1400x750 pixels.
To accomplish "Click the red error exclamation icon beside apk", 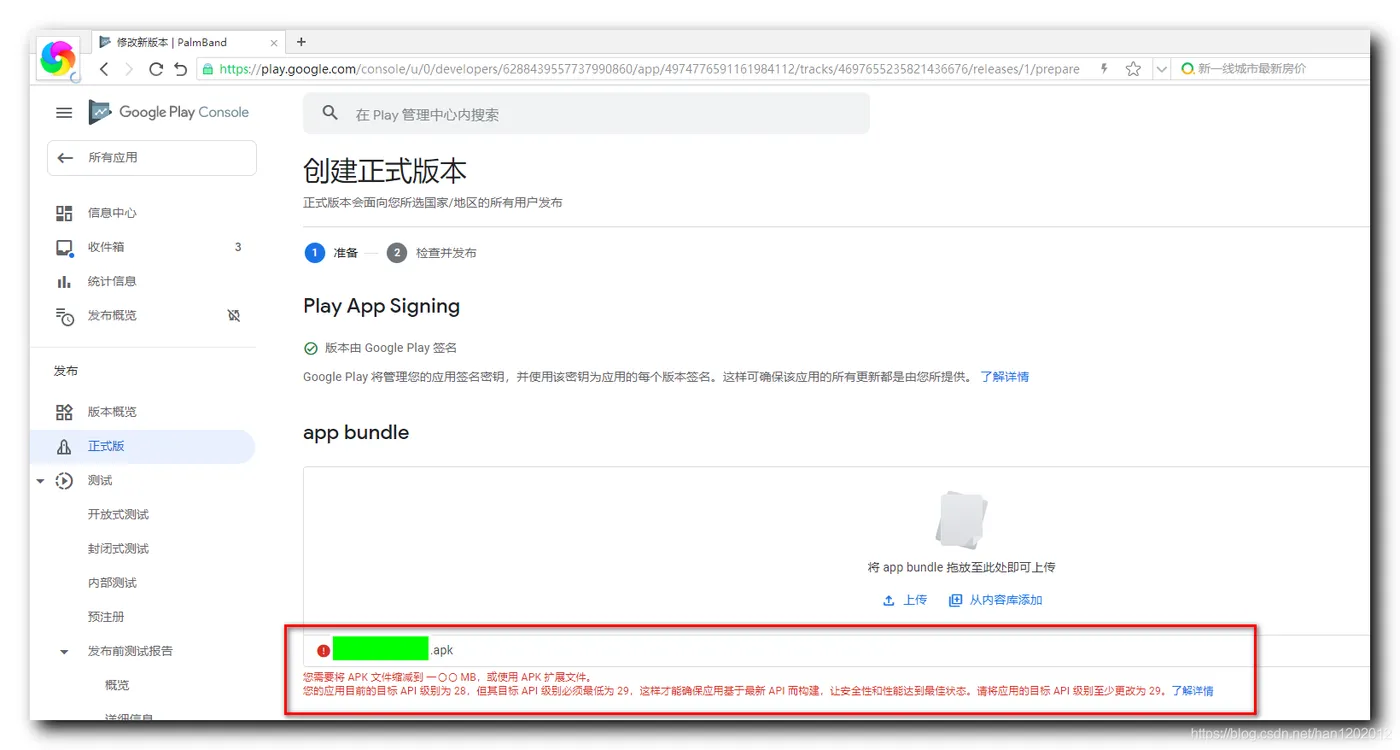I will coord(322,649).
